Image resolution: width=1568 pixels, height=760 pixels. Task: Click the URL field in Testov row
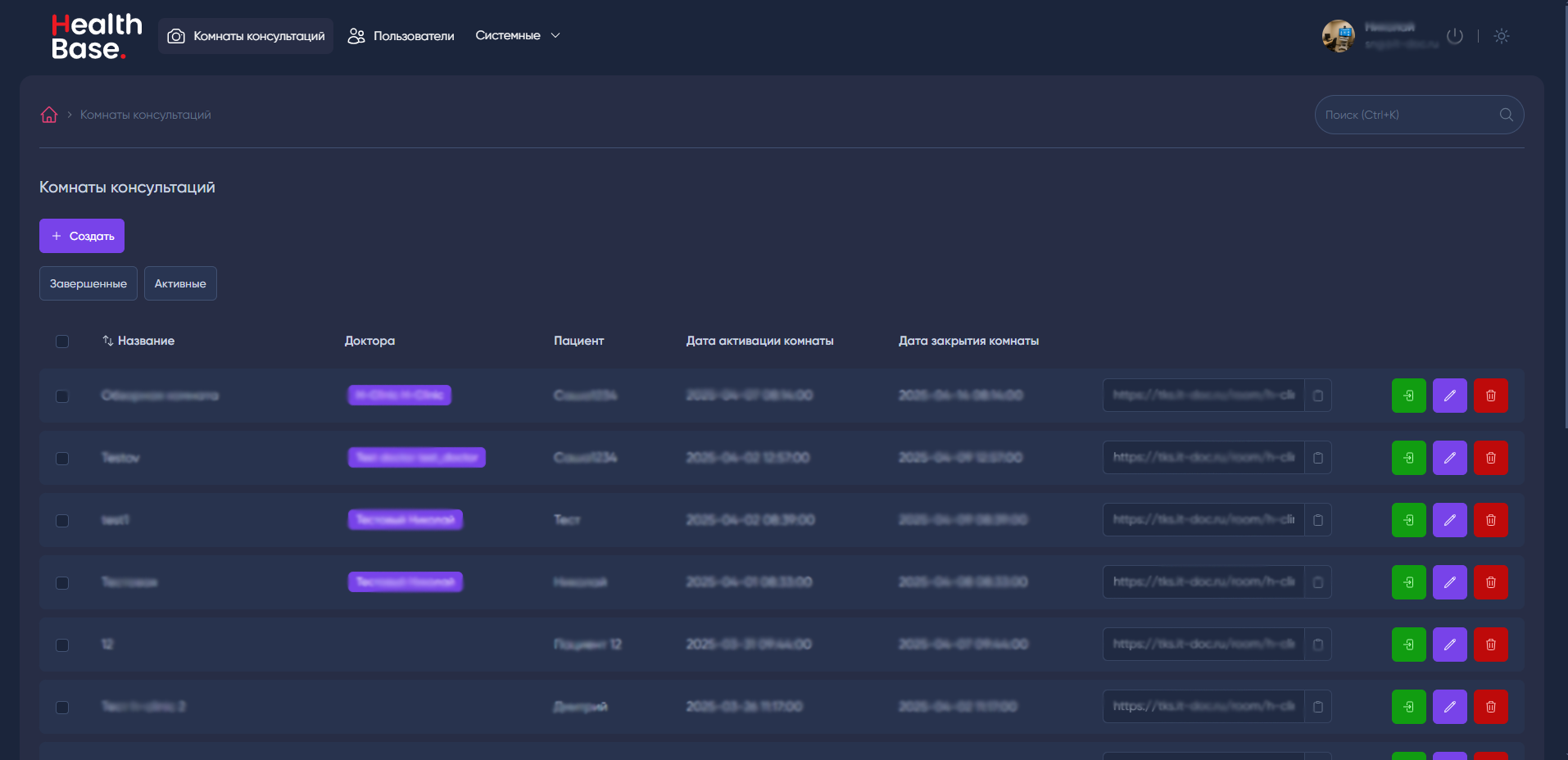1203,458
